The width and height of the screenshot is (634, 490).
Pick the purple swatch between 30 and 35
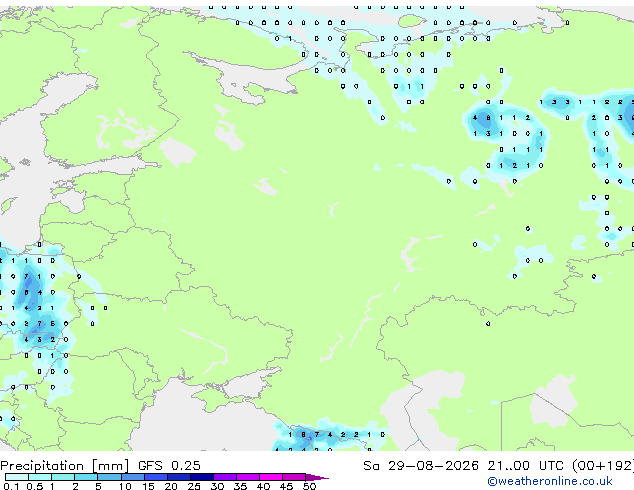coord(225,477)
